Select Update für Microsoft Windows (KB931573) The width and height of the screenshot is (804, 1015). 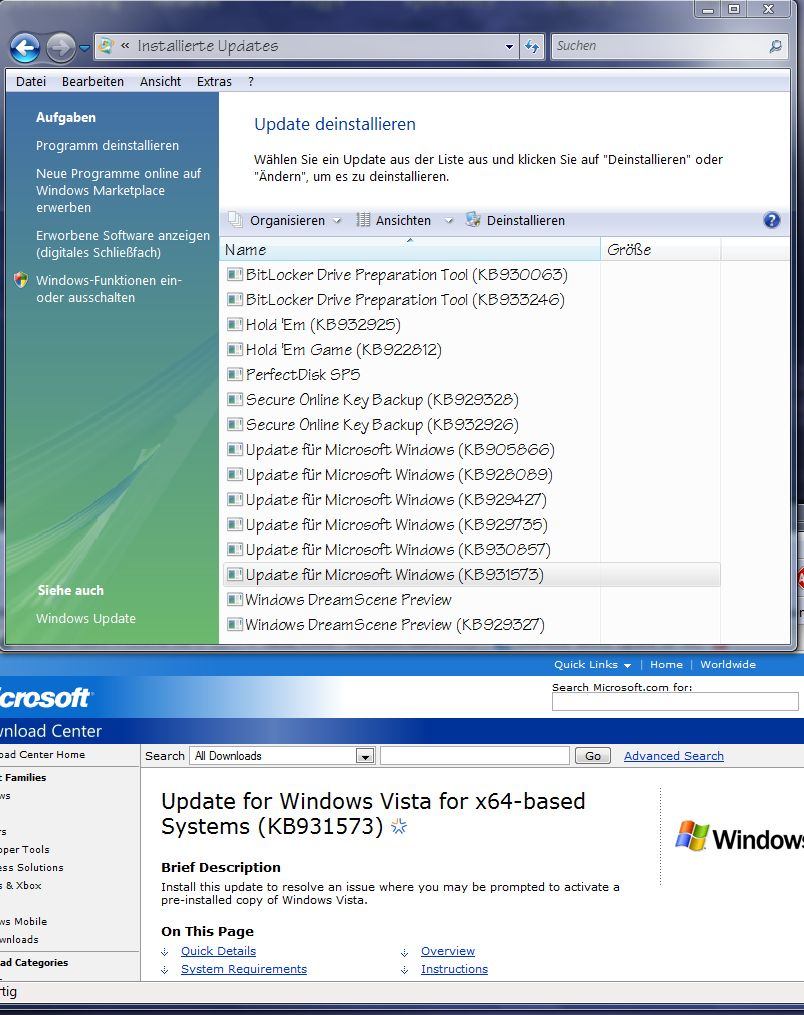[x=471, y=575]
